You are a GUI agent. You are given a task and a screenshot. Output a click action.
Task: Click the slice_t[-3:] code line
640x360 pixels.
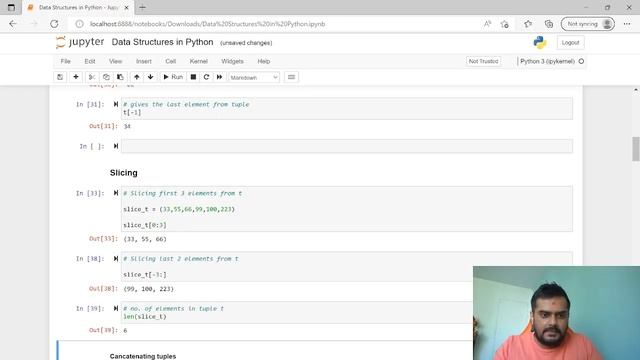(145, 275)
